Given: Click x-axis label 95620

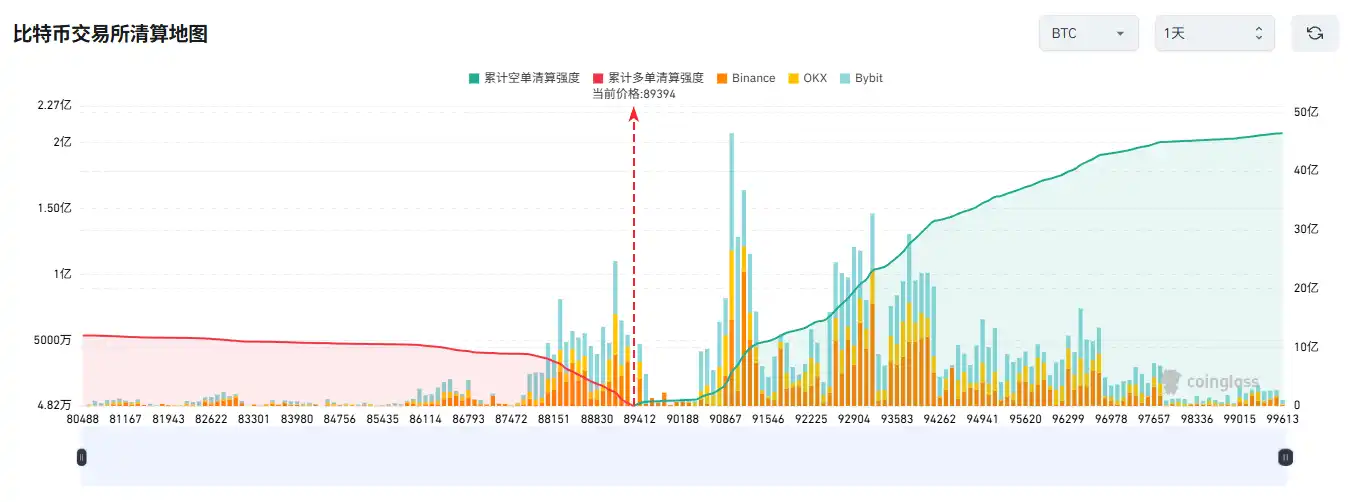Looking at the screenshot, I should point(1025,421).
